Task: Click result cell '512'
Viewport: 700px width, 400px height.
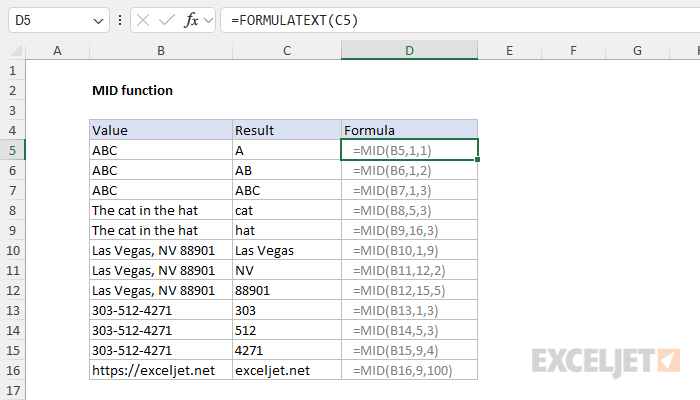Action: point(287,330)
